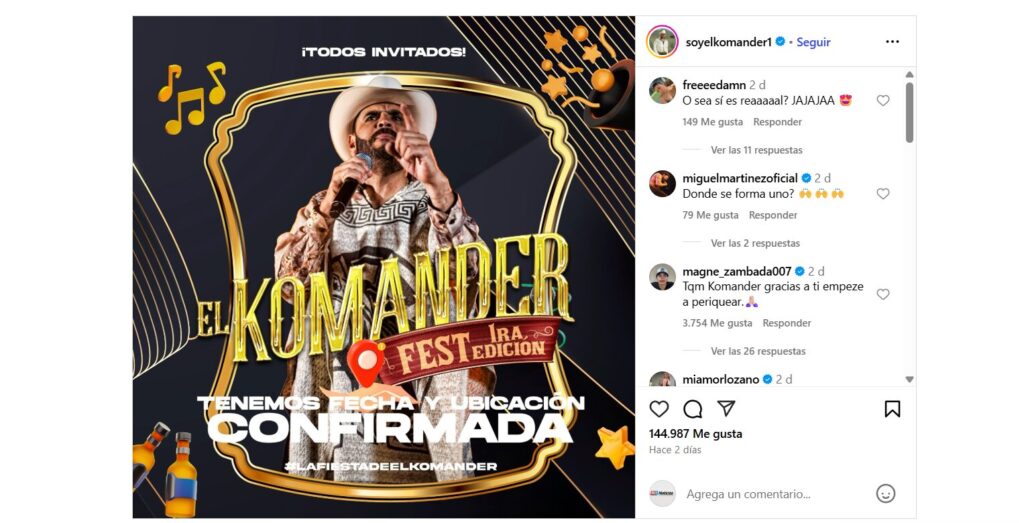Expand Ver las 2 respuestas
1024x523 pixels.
tap(755, 244)
